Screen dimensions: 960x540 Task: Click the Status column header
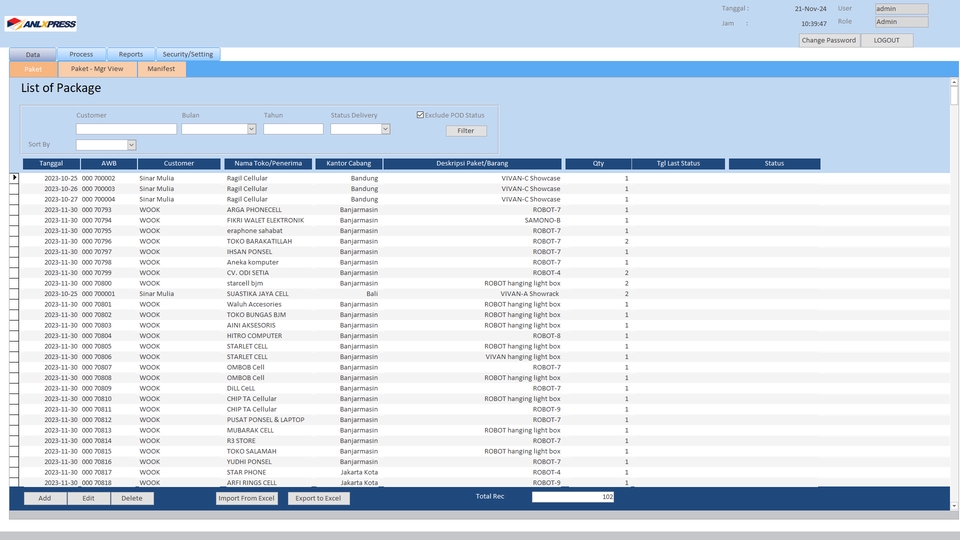point(774,163)
